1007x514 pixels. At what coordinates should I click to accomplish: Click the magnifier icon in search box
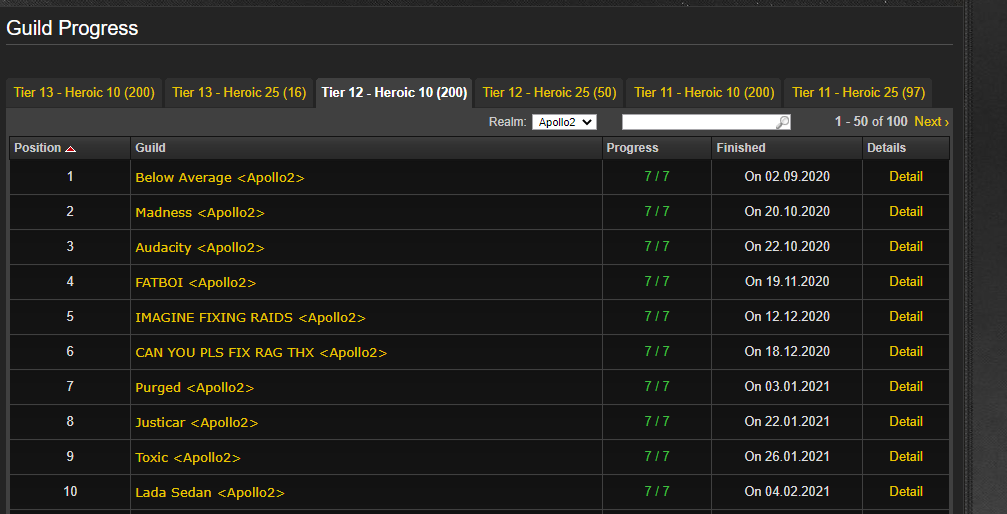(782, 122)
